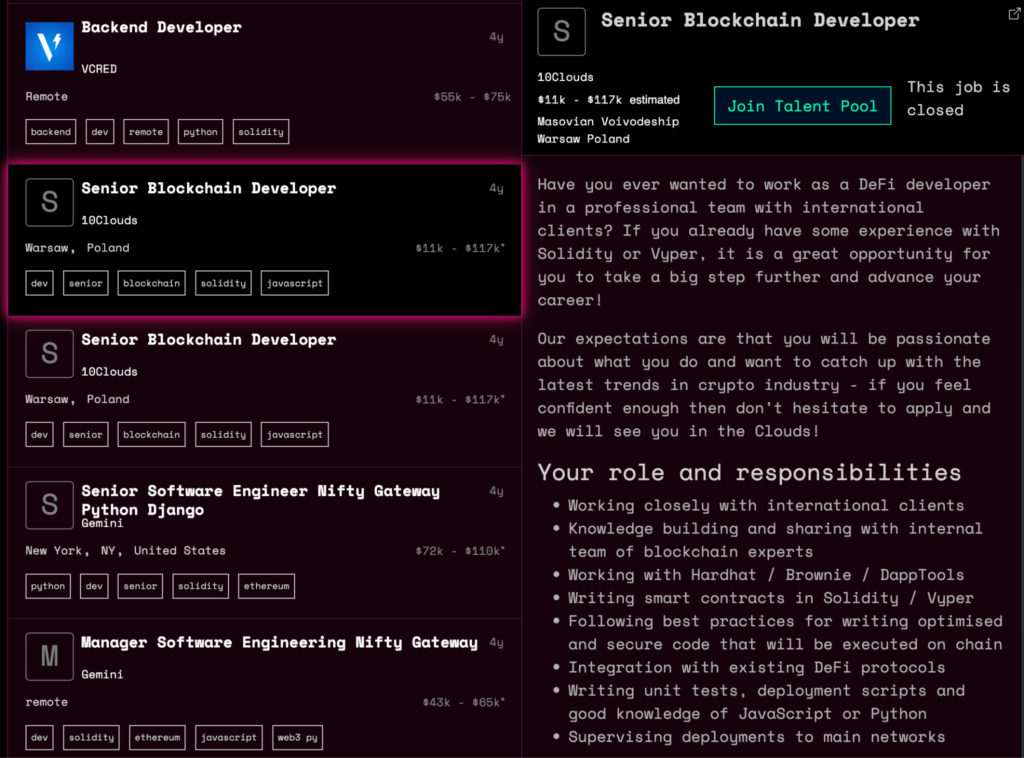Select the backend tag on Backend Developer
Viewport: 1024px width, 758px height.
51,132
